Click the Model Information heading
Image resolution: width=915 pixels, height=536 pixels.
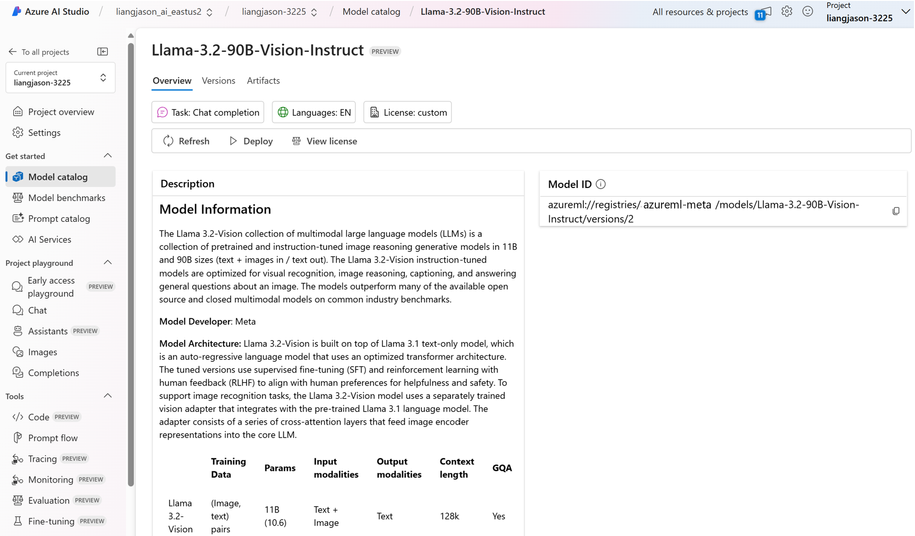pos(215,209)
